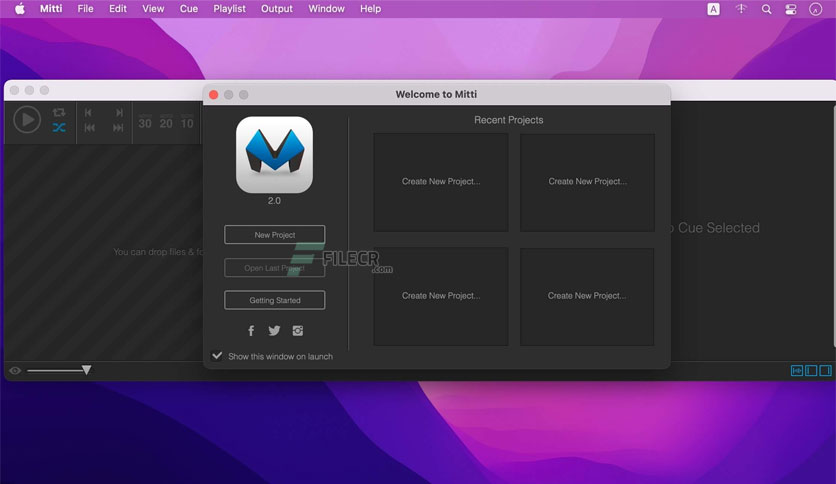Click the 2.0 version label
This screenshot has width=836, height=484.
(274, 201)
